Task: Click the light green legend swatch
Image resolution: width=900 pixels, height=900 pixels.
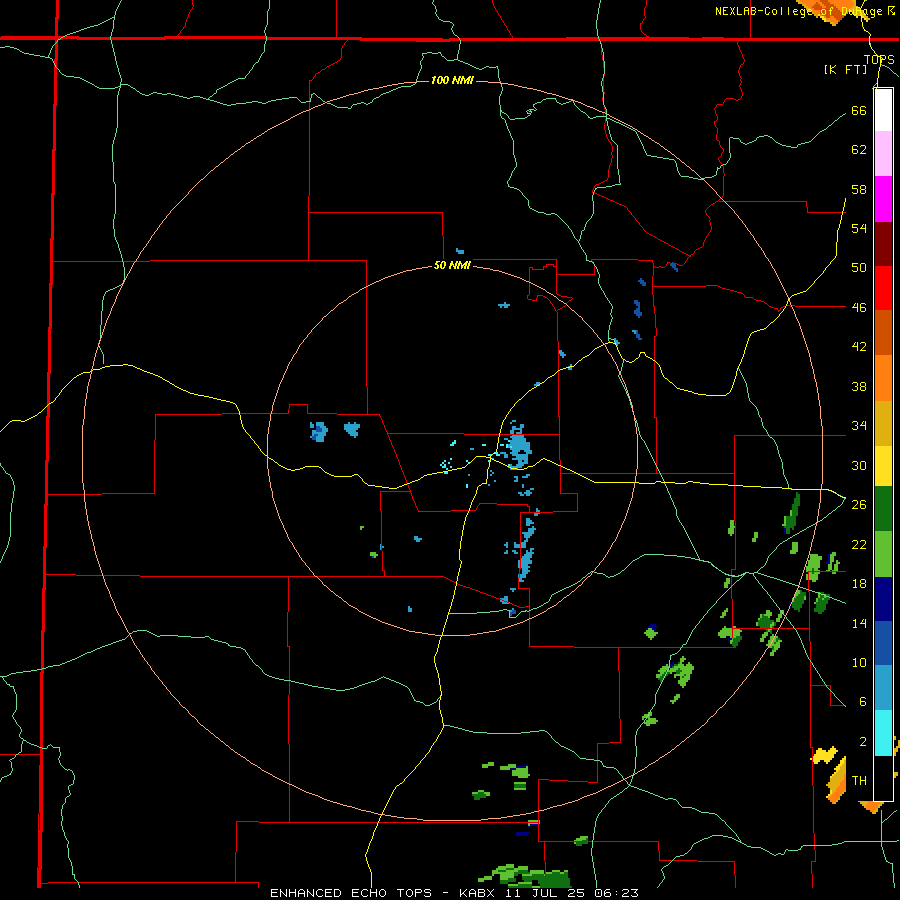Action: pyautogui.click(x=883, y=554)
